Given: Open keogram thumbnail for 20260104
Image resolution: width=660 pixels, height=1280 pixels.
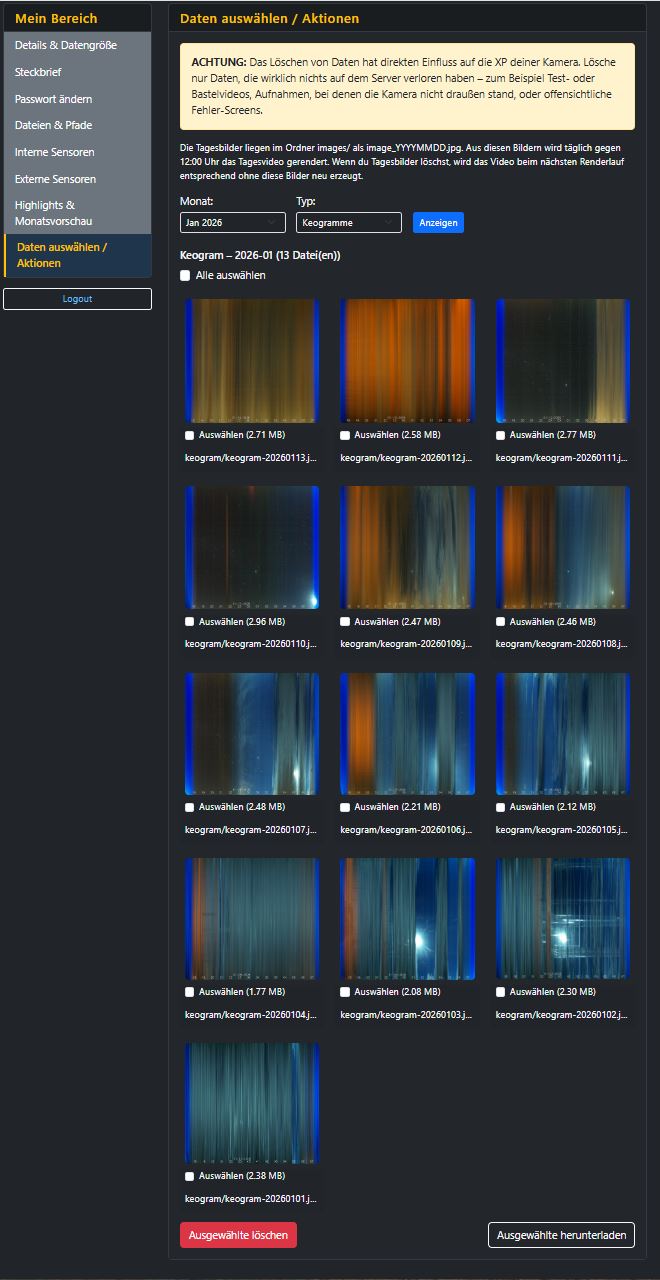Looking at the screenshot, I should click(x=252, y=918).
